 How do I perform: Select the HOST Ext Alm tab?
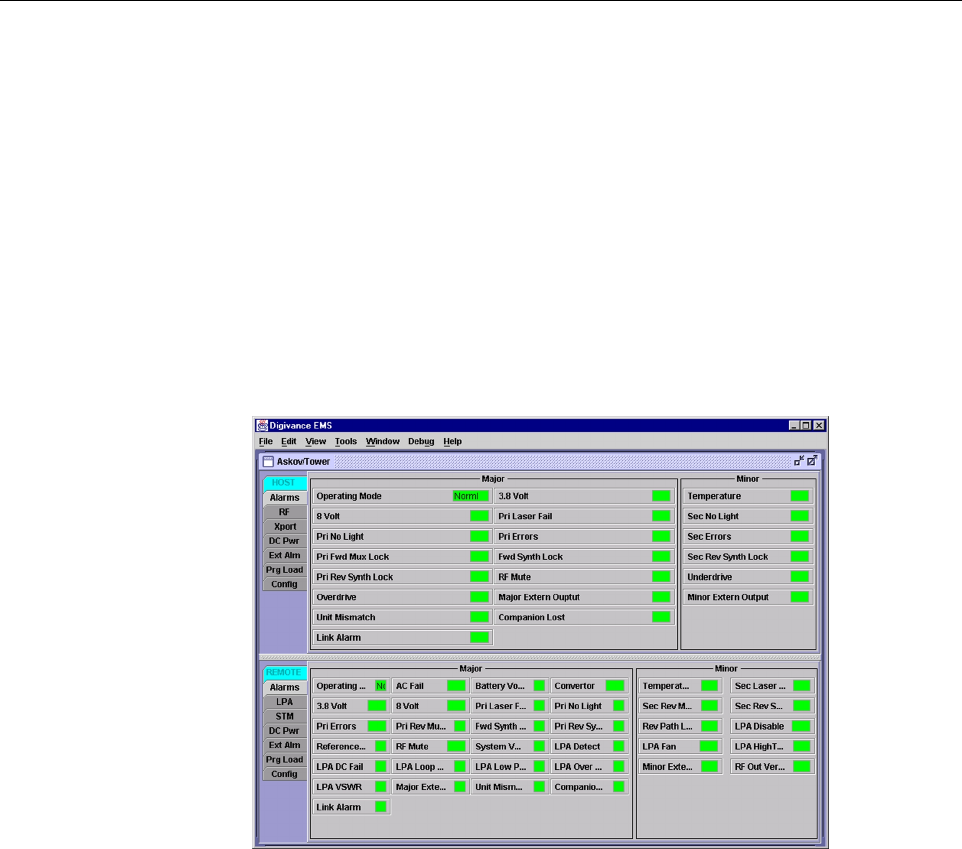click(x=285, y=555)
